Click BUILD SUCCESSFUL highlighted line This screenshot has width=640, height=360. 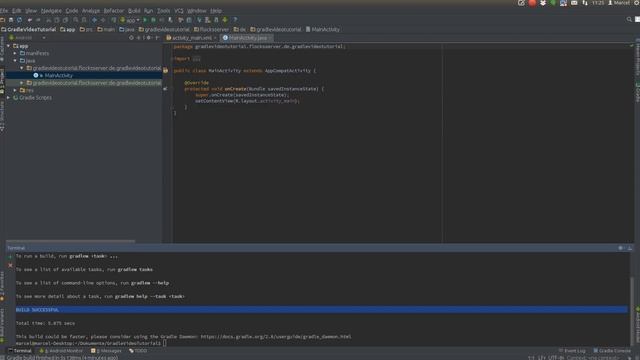point(322,310)
